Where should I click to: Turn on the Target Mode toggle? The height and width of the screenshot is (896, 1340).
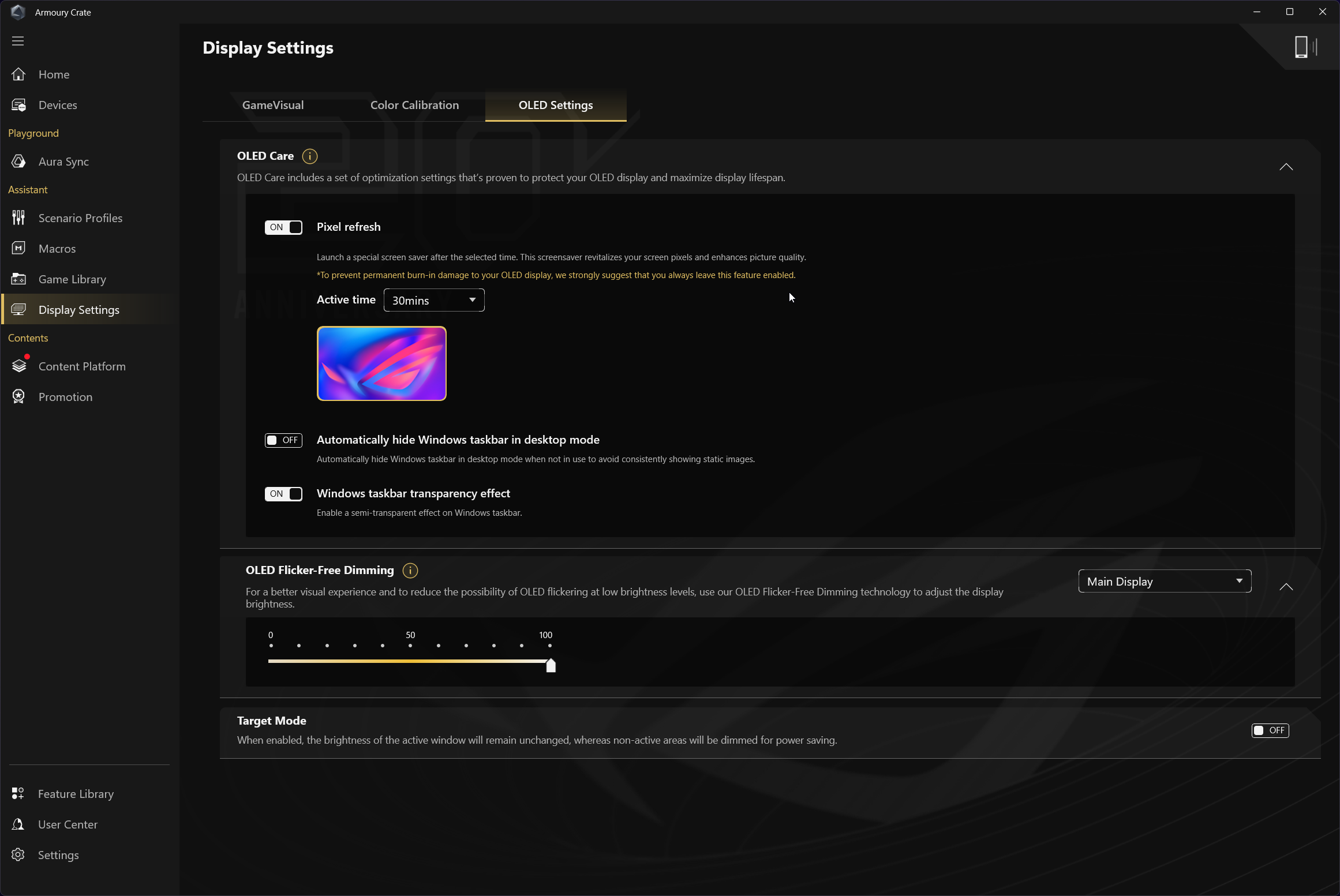coord(1270,730)
